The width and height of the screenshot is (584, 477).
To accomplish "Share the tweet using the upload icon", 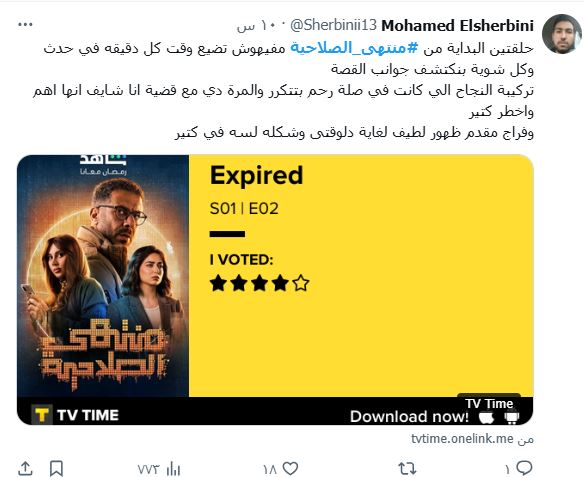I will pos(25,468).
